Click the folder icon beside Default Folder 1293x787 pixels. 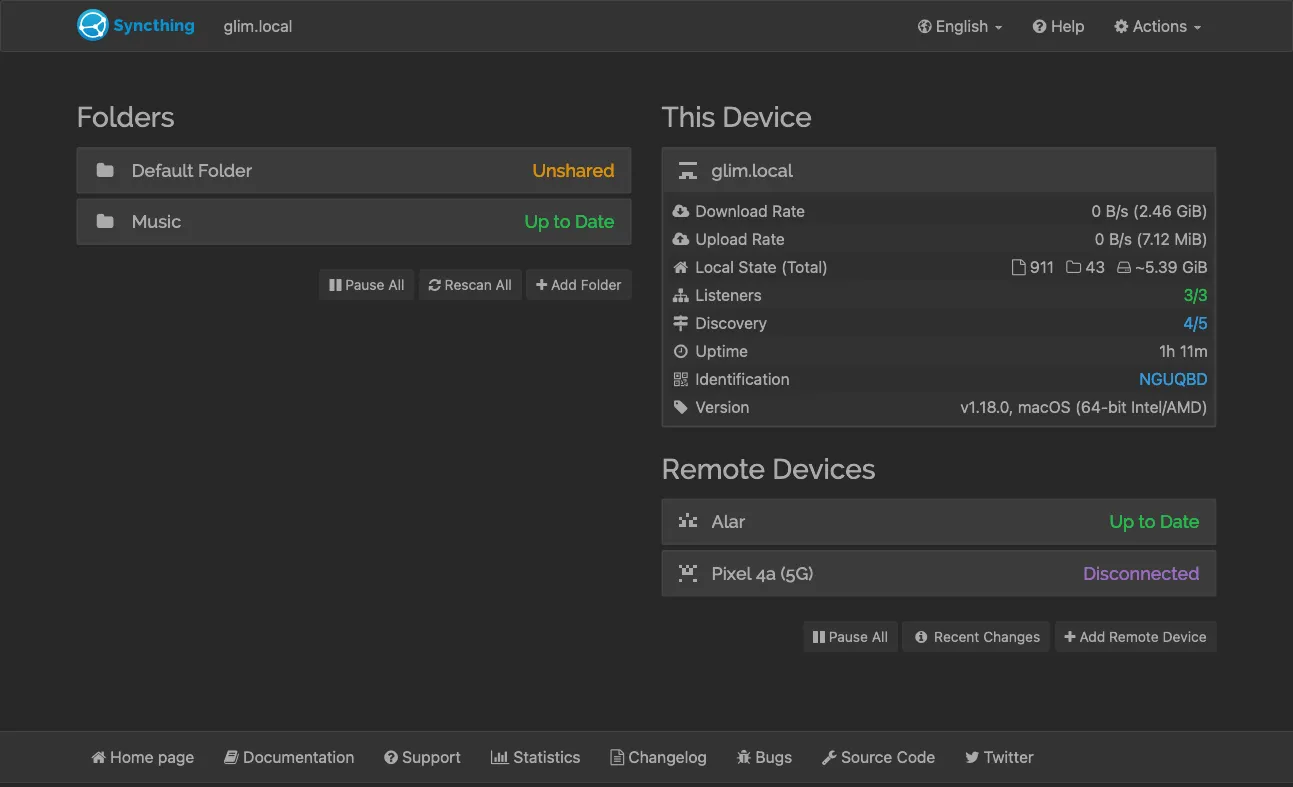tap(105, 170)
